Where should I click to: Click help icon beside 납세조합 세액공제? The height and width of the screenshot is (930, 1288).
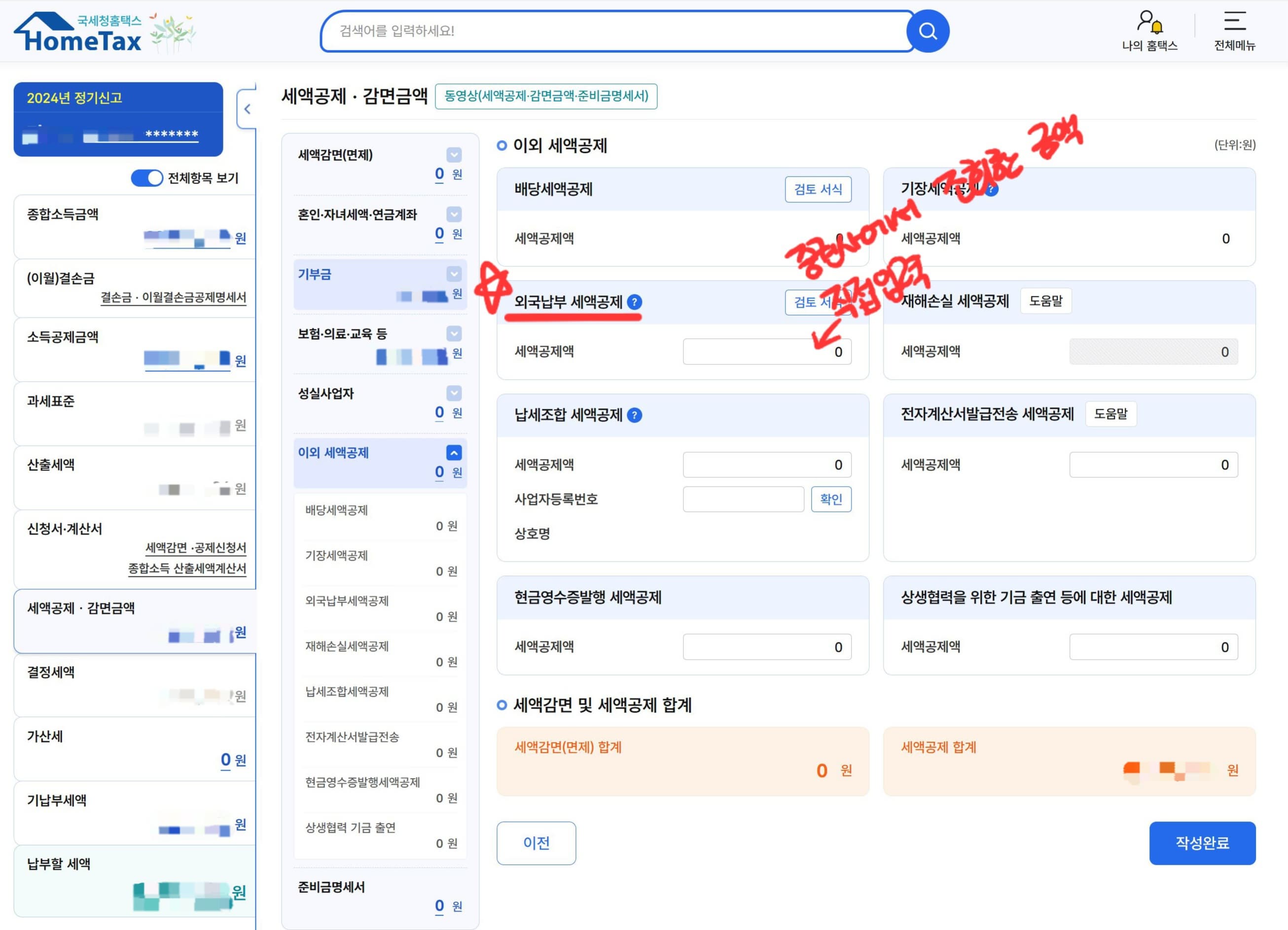634,416
